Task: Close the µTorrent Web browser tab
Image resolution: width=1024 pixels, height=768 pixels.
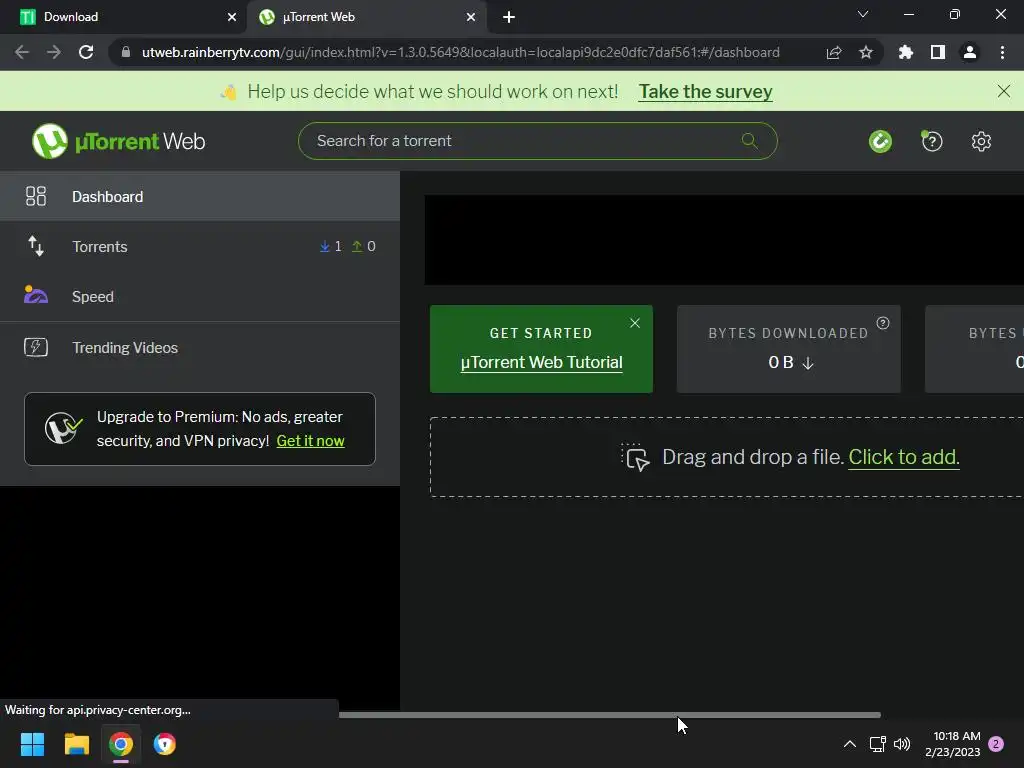Action: point(471,17)
